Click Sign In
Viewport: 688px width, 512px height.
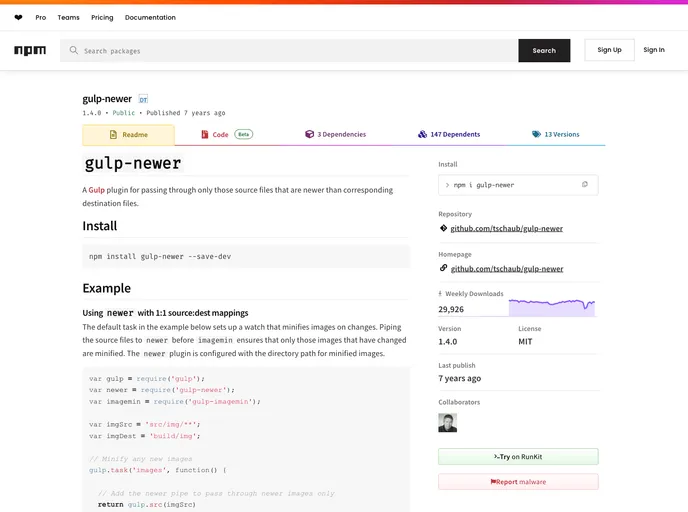click(x=654, y=50)
